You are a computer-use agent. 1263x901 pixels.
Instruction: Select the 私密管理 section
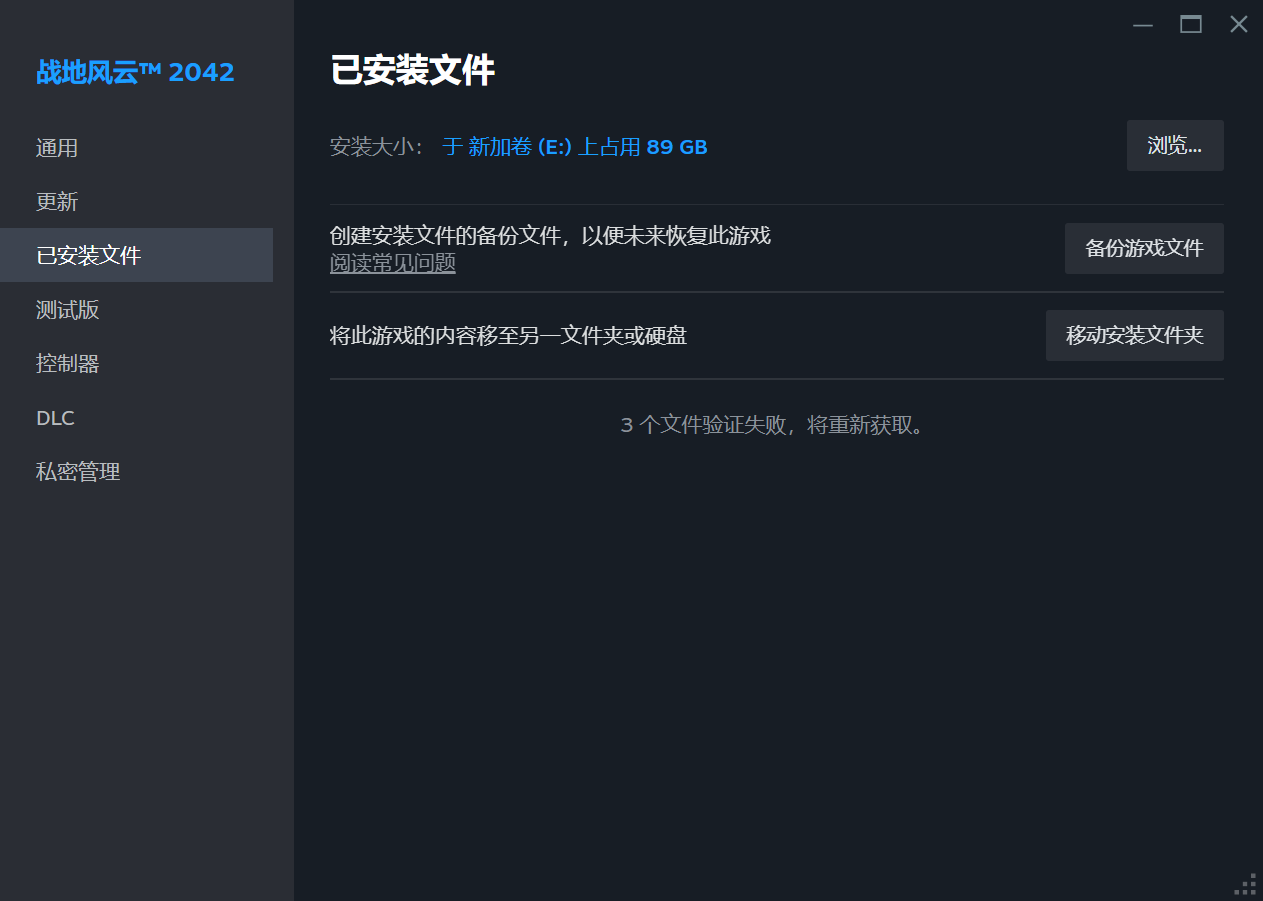pyautogui.click(x=77, y=471)
